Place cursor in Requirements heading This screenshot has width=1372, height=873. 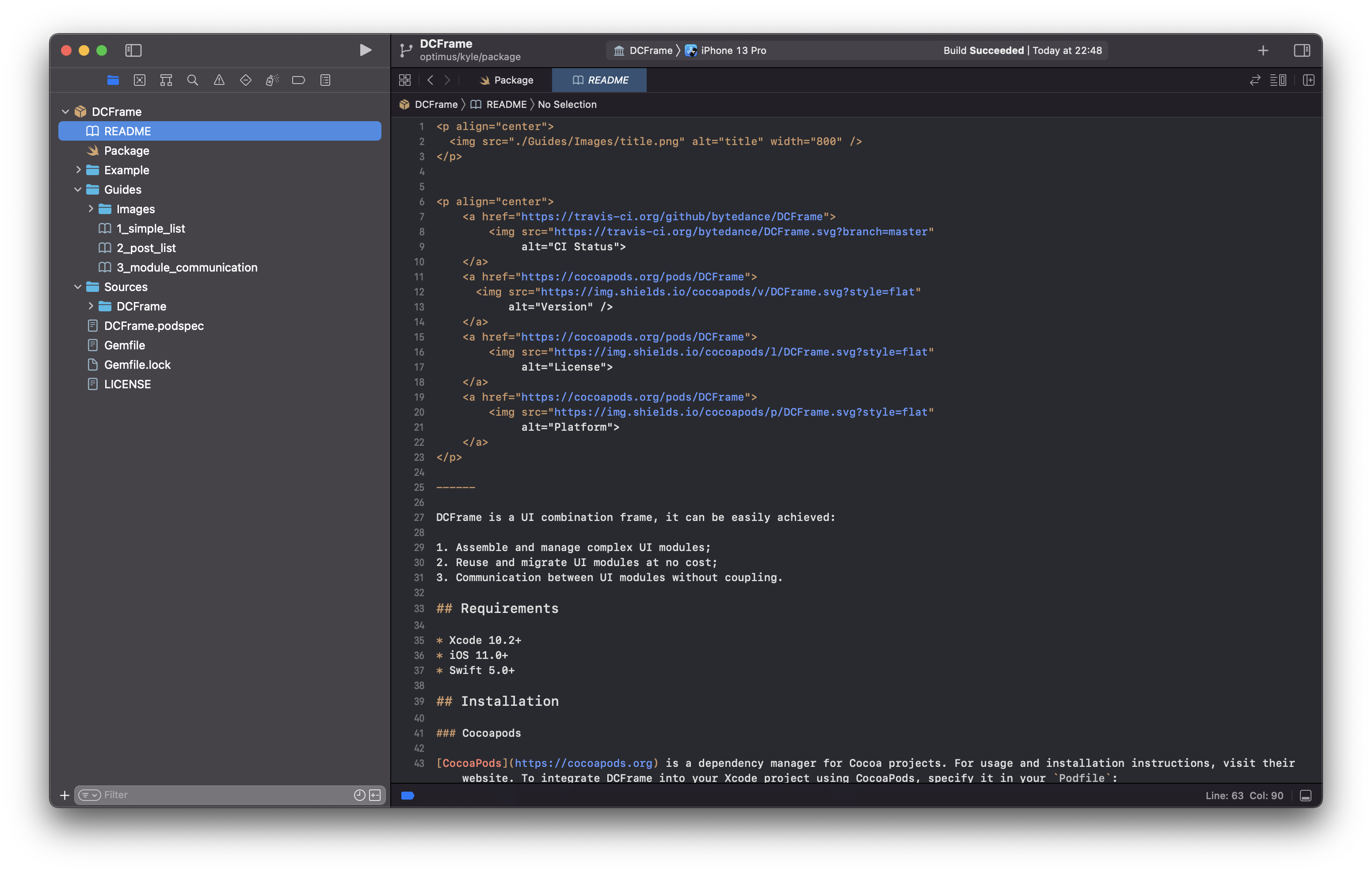pos(509,608)
